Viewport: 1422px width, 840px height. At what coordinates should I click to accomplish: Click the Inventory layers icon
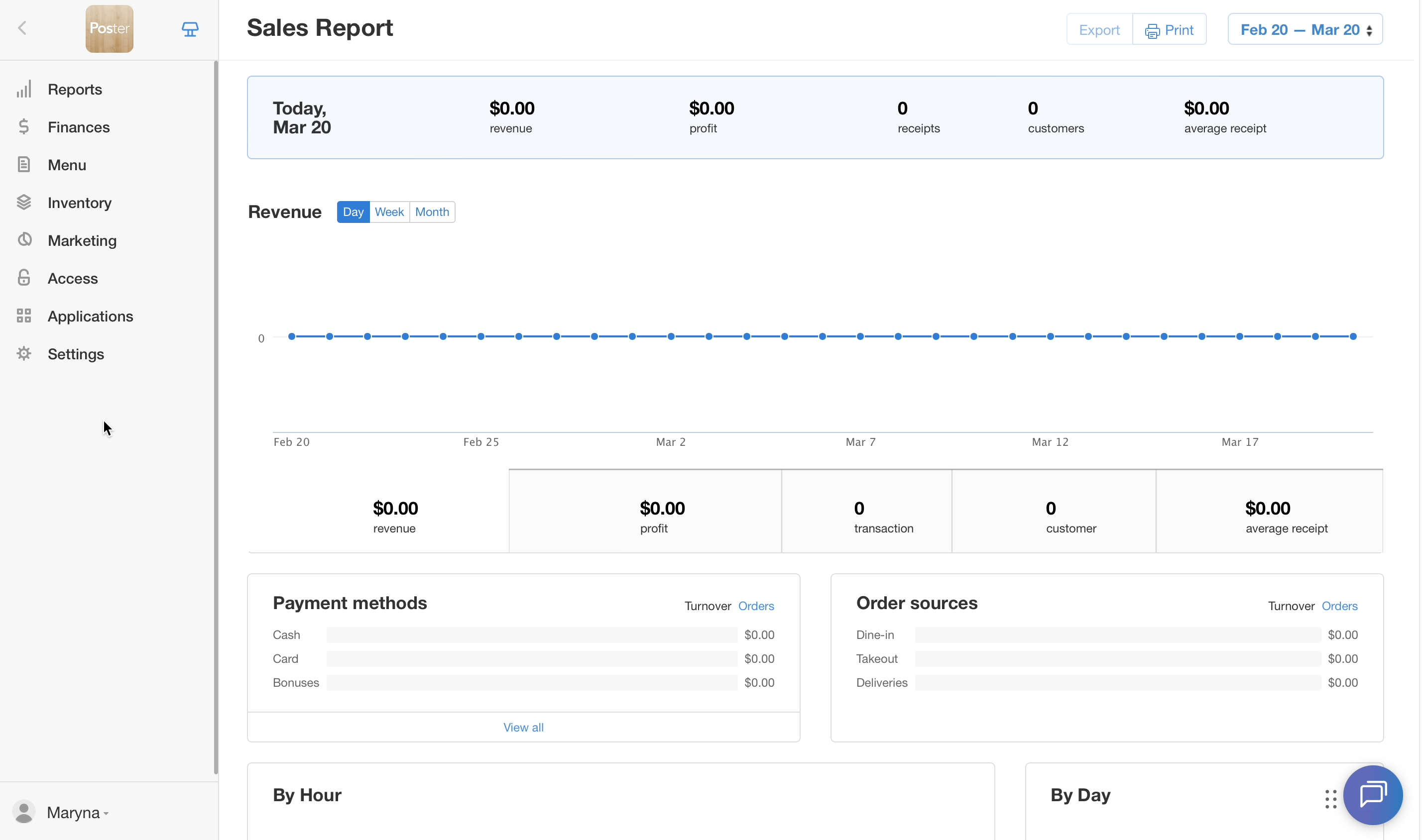point(24,203)
